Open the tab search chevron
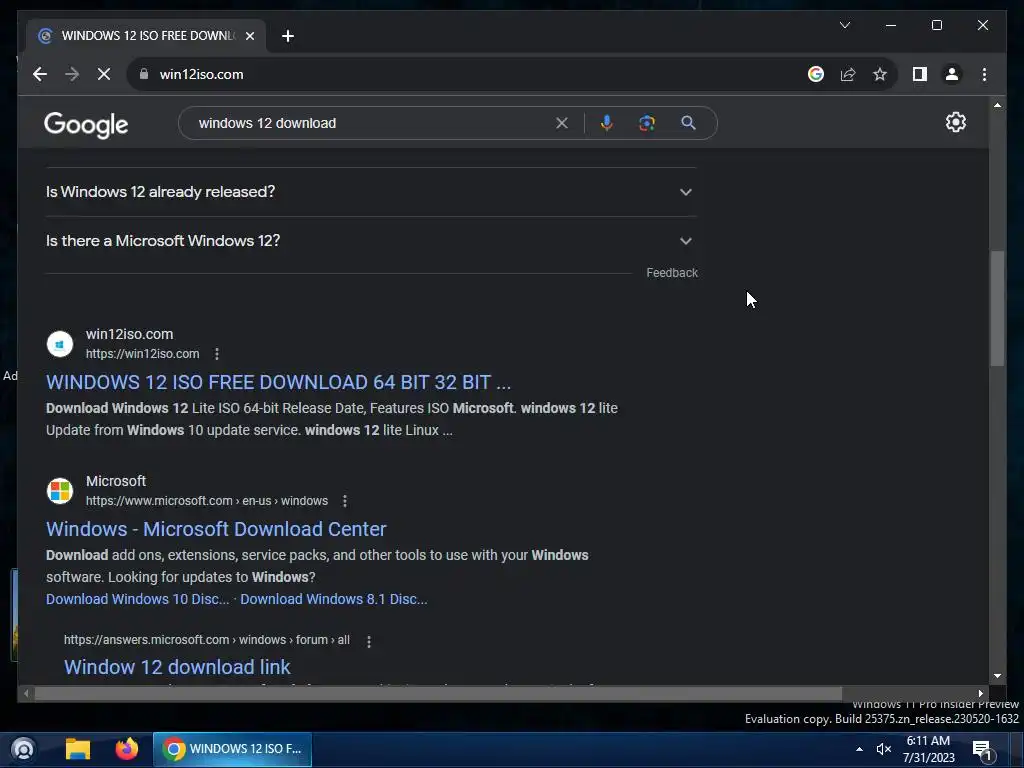 tap(844, 25)
